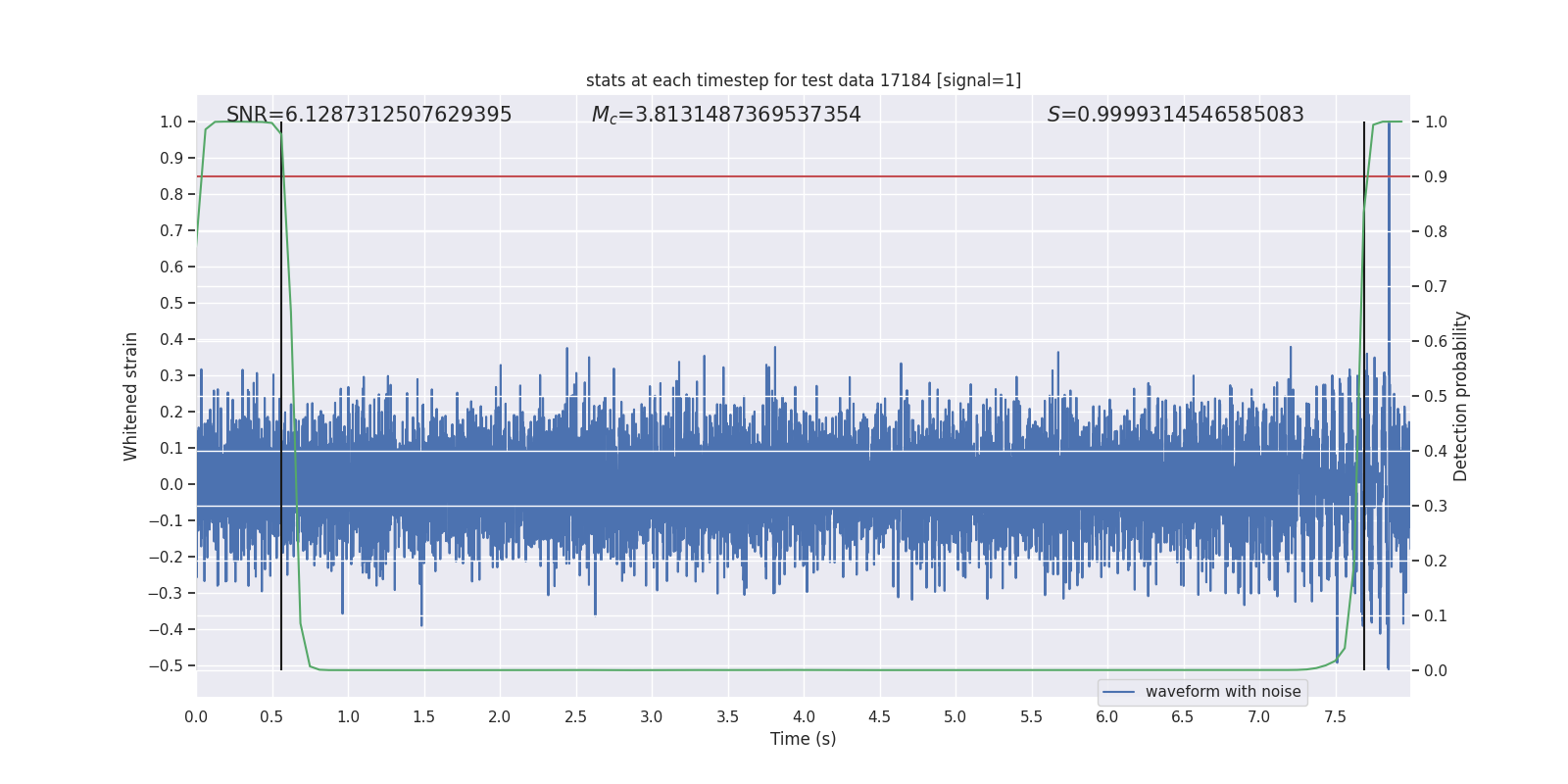The image size is (1568, 784).
Task: Pick the 3.0 tick on the time axis
Action: (652, 716)
